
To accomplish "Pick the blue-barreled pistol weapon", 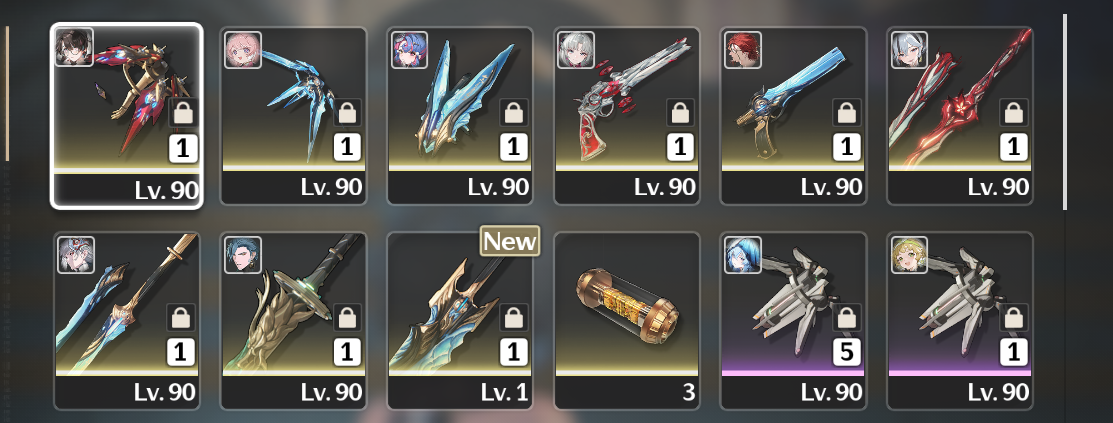I will pyautogui.click(x=794, y=116).
